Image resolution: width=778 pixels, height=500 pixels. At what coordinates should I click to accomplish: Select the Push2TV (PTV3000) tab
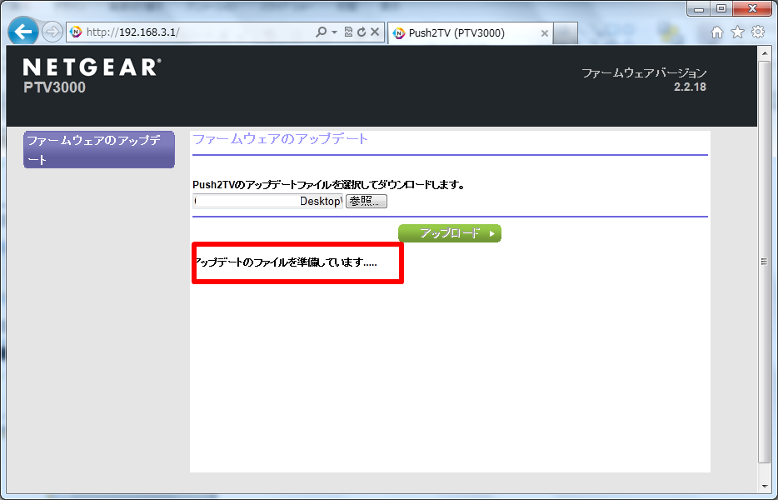[x=470, y=33]
